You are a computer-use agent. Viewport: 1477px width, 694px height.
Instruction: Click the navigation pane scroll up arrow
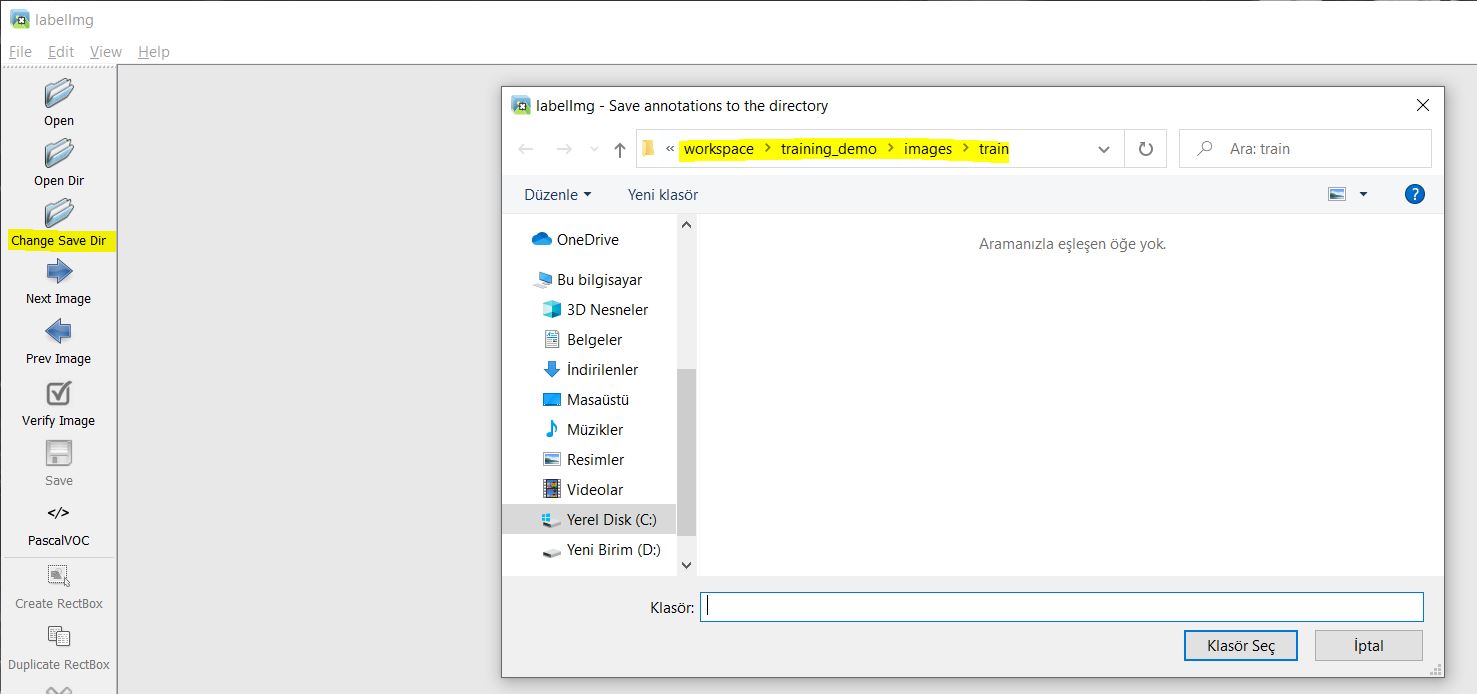coord(686,225)
